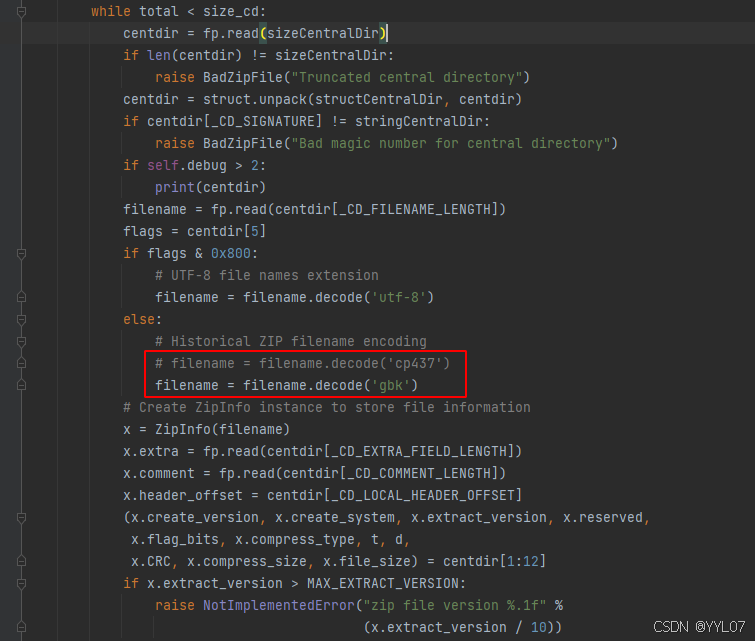Collapse the 'else:' block fold marker
The width and height of the screenshot is (755, 641).
[x=21, y=319]
